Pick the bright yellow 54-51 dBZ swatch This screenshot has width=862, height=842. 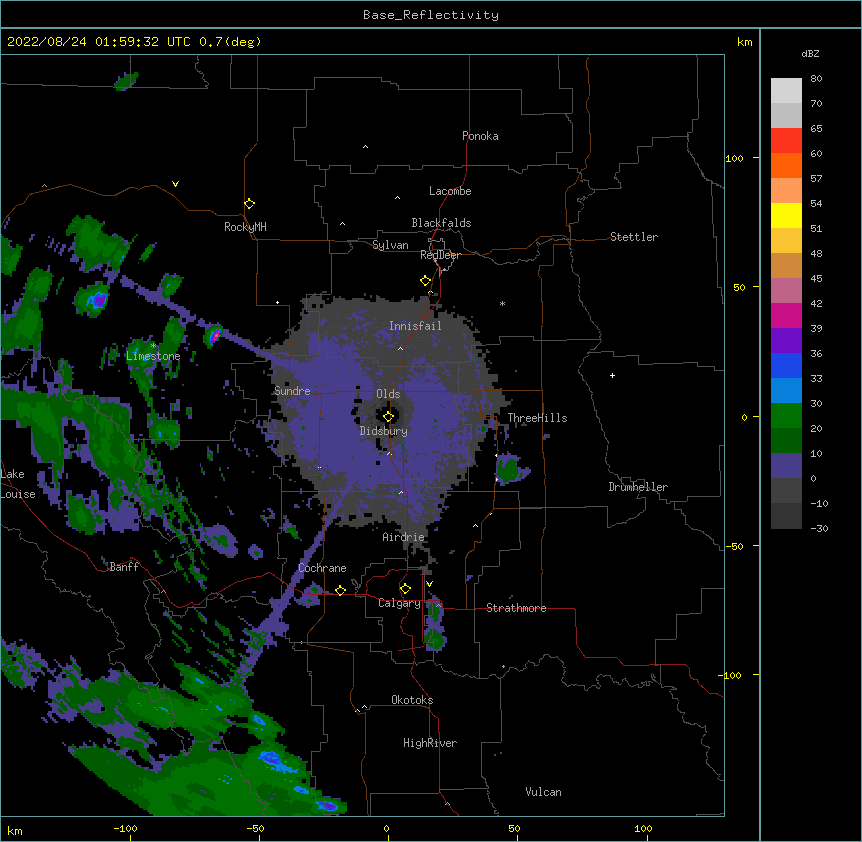click(x=786, y=215)
